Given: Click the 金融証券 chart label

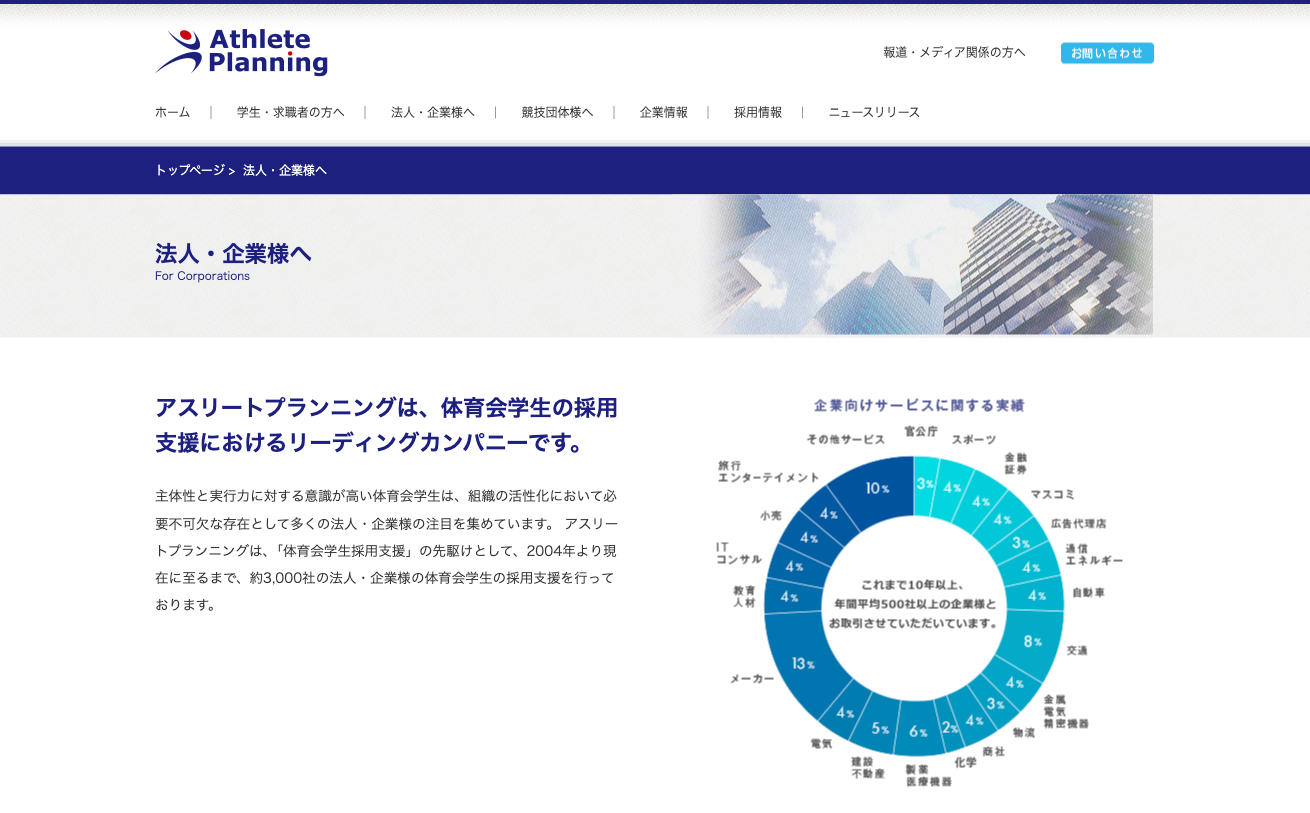Looking at the screenshot, I should pyautogui.click(x=1015, y=463).
